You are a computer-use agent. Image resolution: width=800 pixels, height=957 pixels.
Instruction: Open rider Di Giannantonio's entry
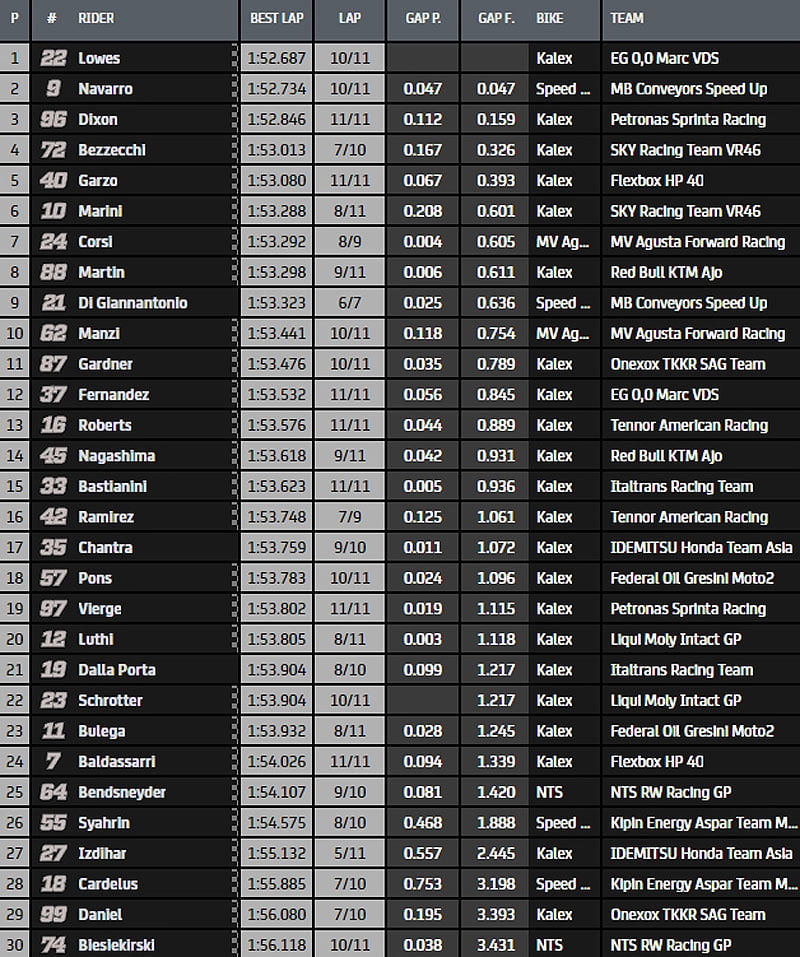132,303
